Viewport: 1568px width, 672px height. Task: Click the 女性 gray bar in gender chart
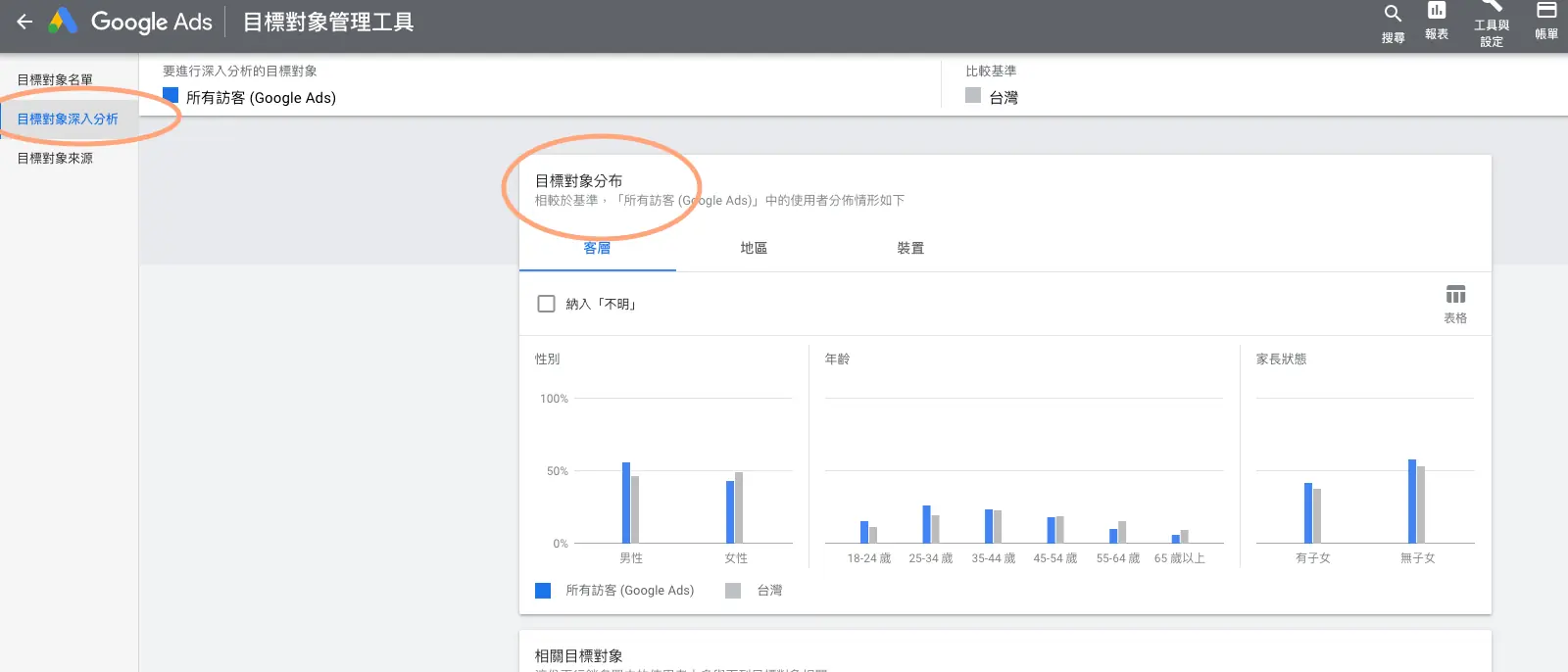pyautogui.click(x=739, y=507)
